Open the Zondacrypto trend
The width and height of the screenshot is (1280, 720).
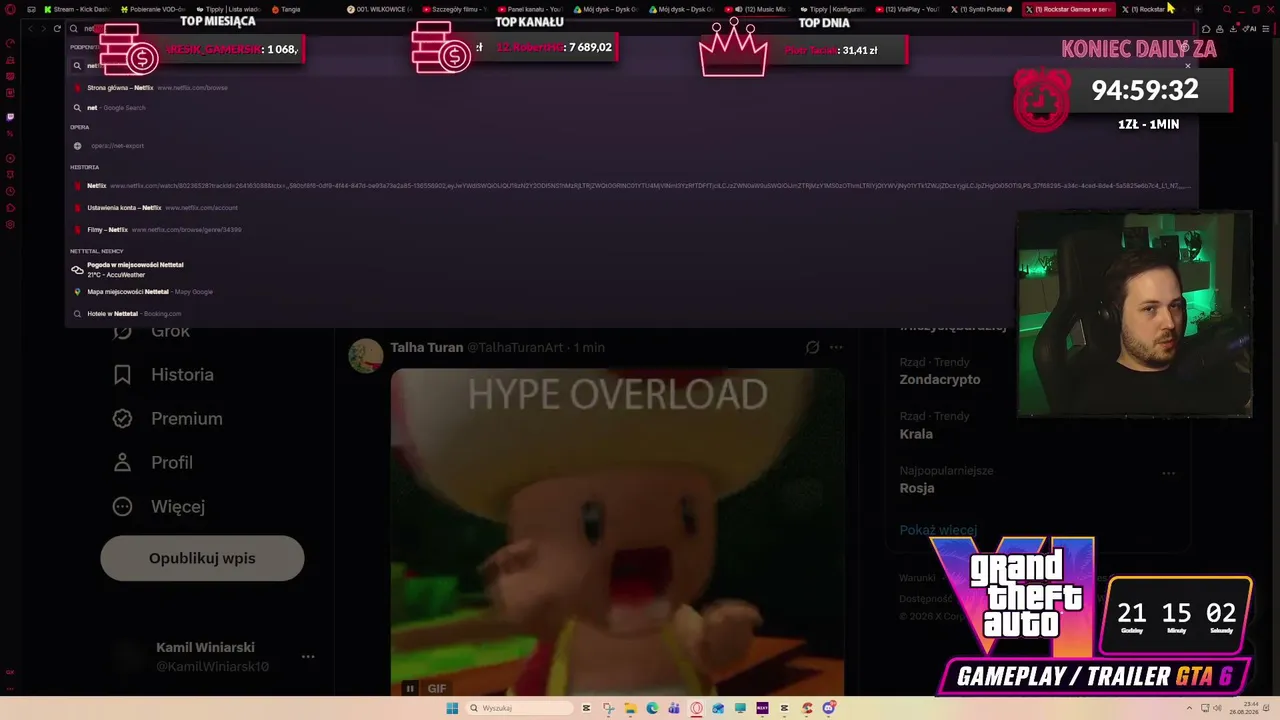tap(940, 379)
